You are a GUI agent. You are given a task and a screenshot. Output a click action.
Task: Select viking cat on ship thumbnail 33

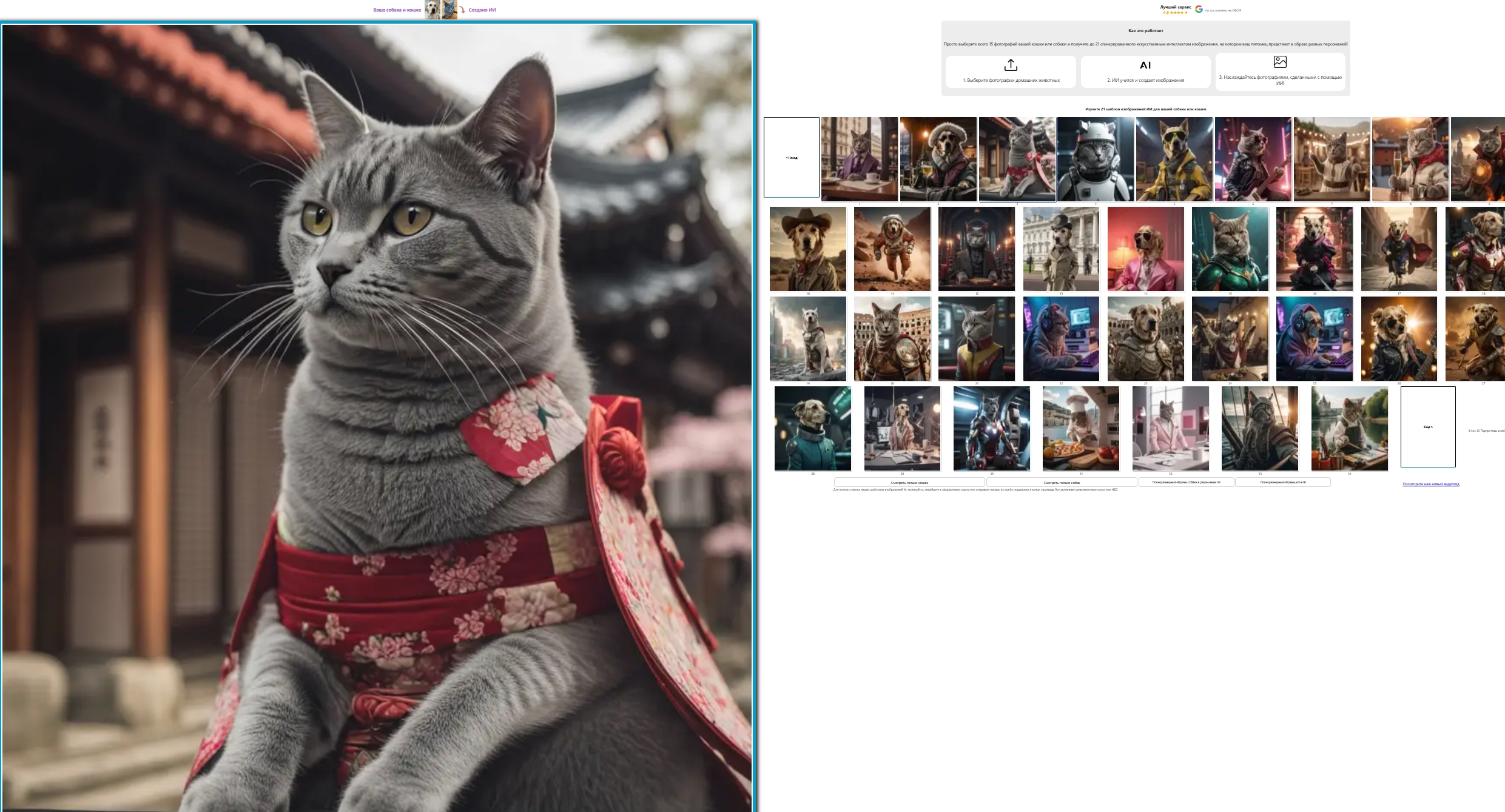tap(1260, 429)
